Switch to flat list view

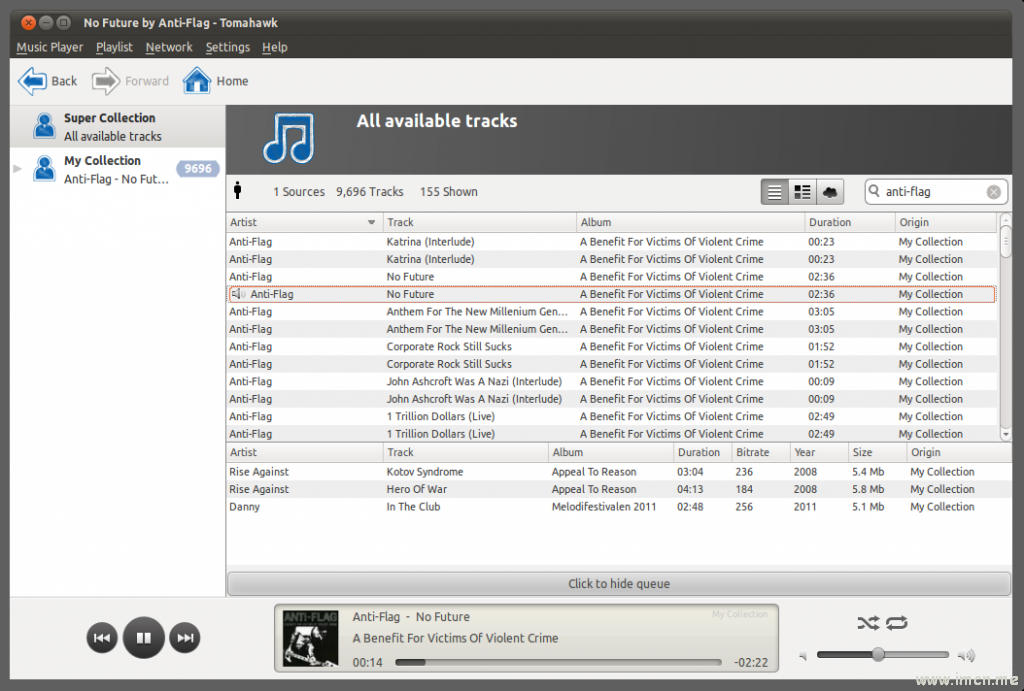[775, 192]
